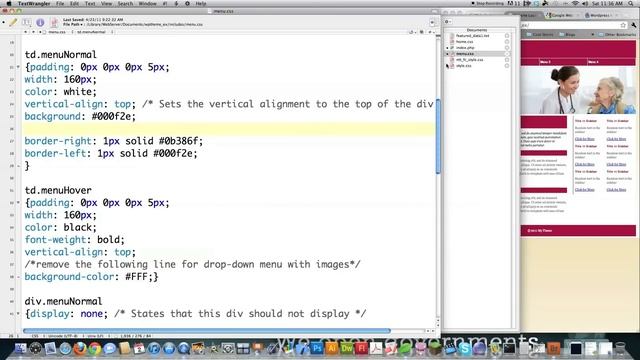Screen dimensions: 640x360
Task: Click the nurse photo banner in browser
Action: (578, 90)
